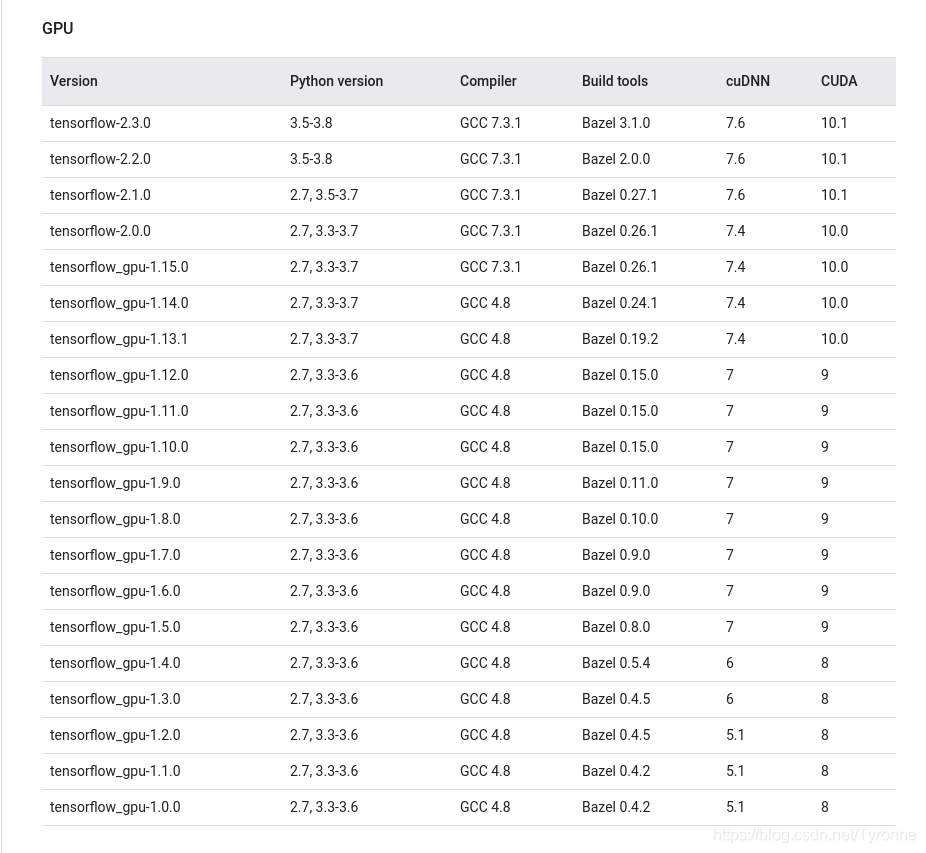This screenshot has height=853, width=926.
Task: Select Bazel 0.11.0 build tools cell
Action: tap(620, 483)
